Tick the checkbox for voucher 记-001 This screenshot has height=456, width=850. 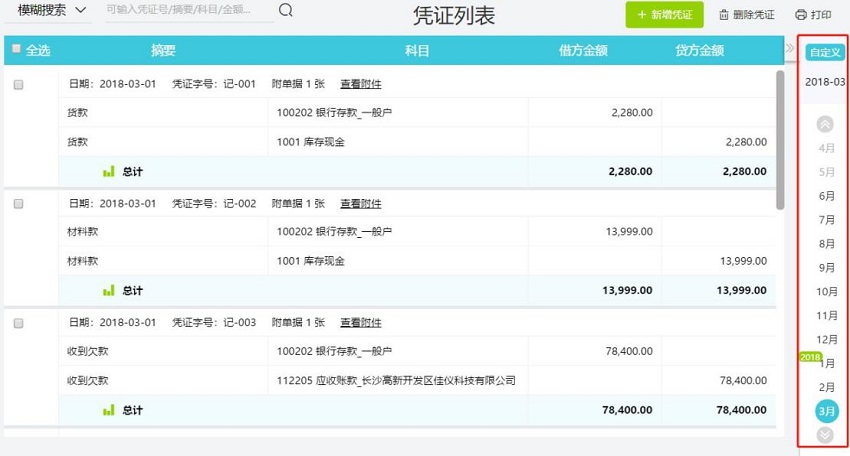pyautogui.click(x=18, y=85)
